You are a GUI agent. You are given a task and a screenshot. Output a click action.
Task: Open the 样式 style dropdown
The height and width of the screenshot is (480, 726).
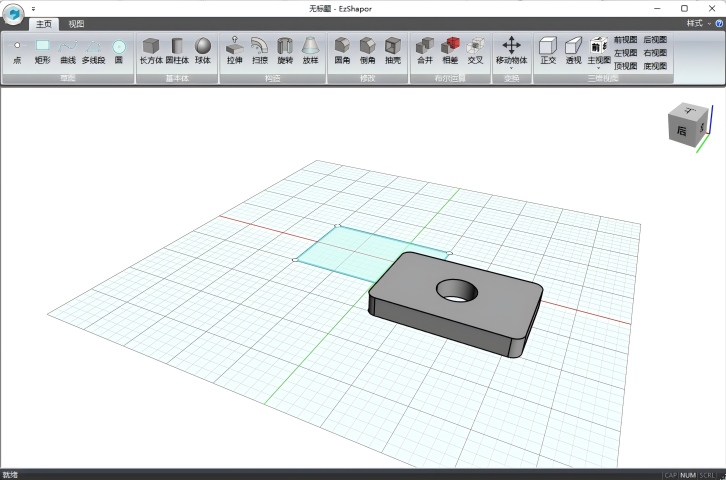[697, 23]
